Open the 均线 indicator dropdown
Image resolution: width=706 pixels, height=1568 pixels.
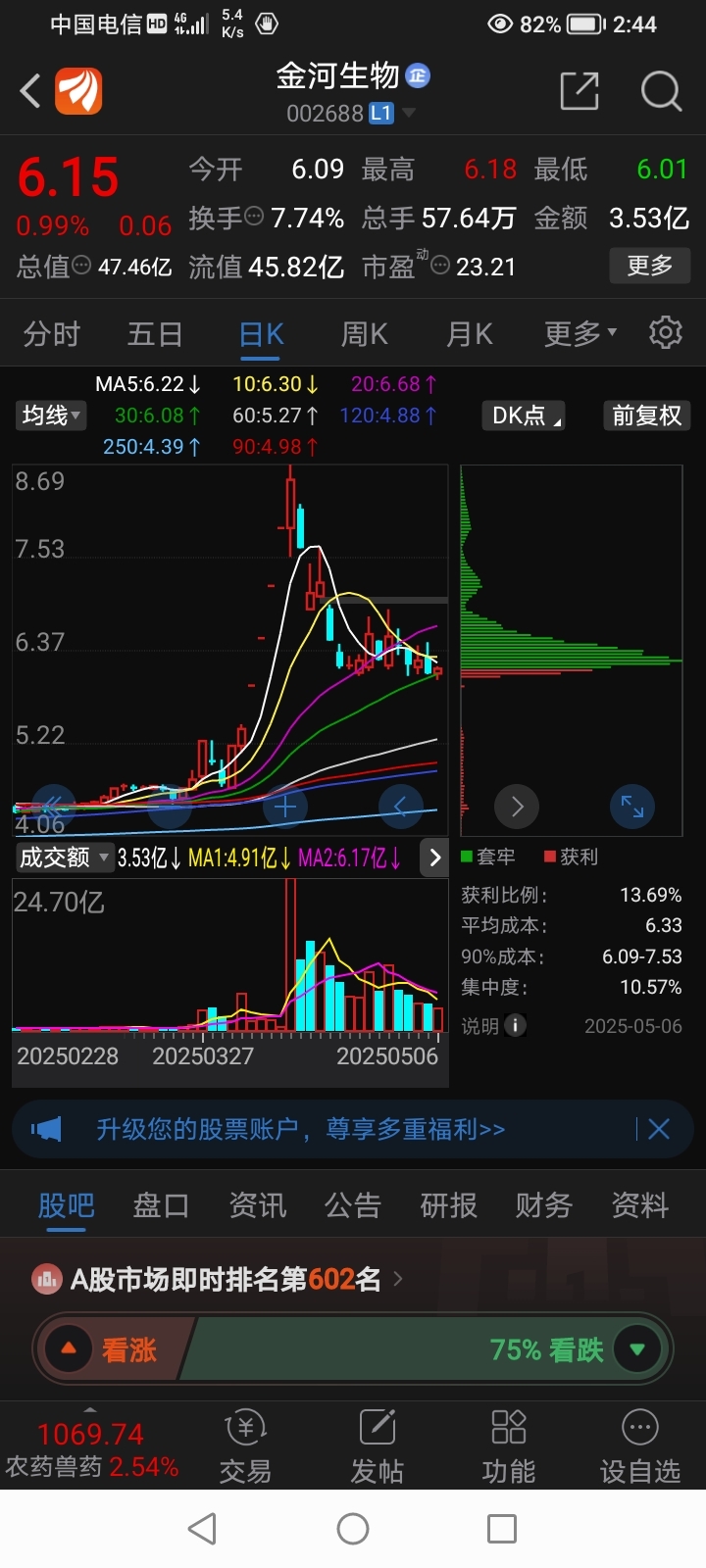pos(51,416)
